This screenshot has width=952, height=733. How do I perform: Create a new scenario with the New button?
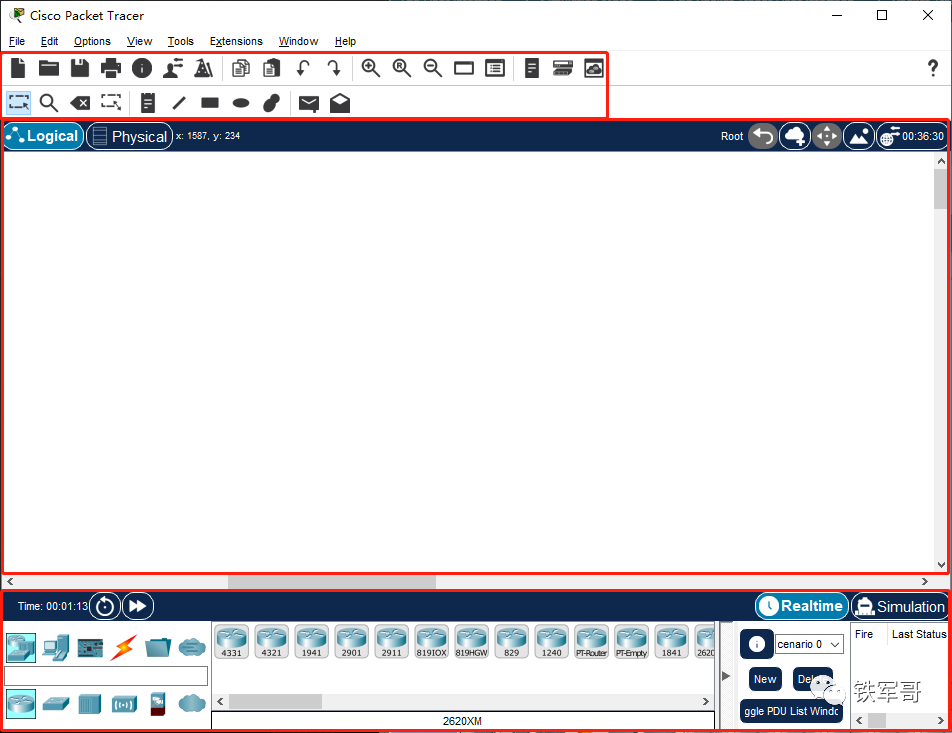(x=764, y=679)
